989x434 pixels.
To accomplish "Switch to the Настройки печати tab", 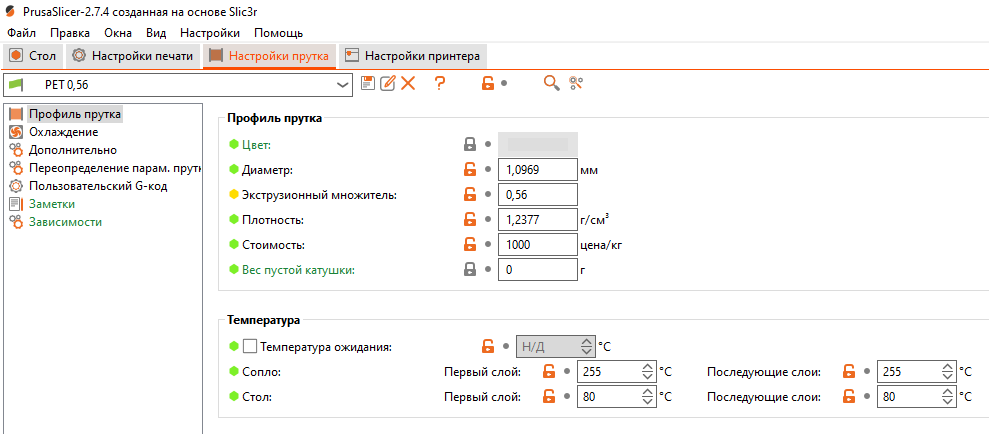I will coord(132,56).
